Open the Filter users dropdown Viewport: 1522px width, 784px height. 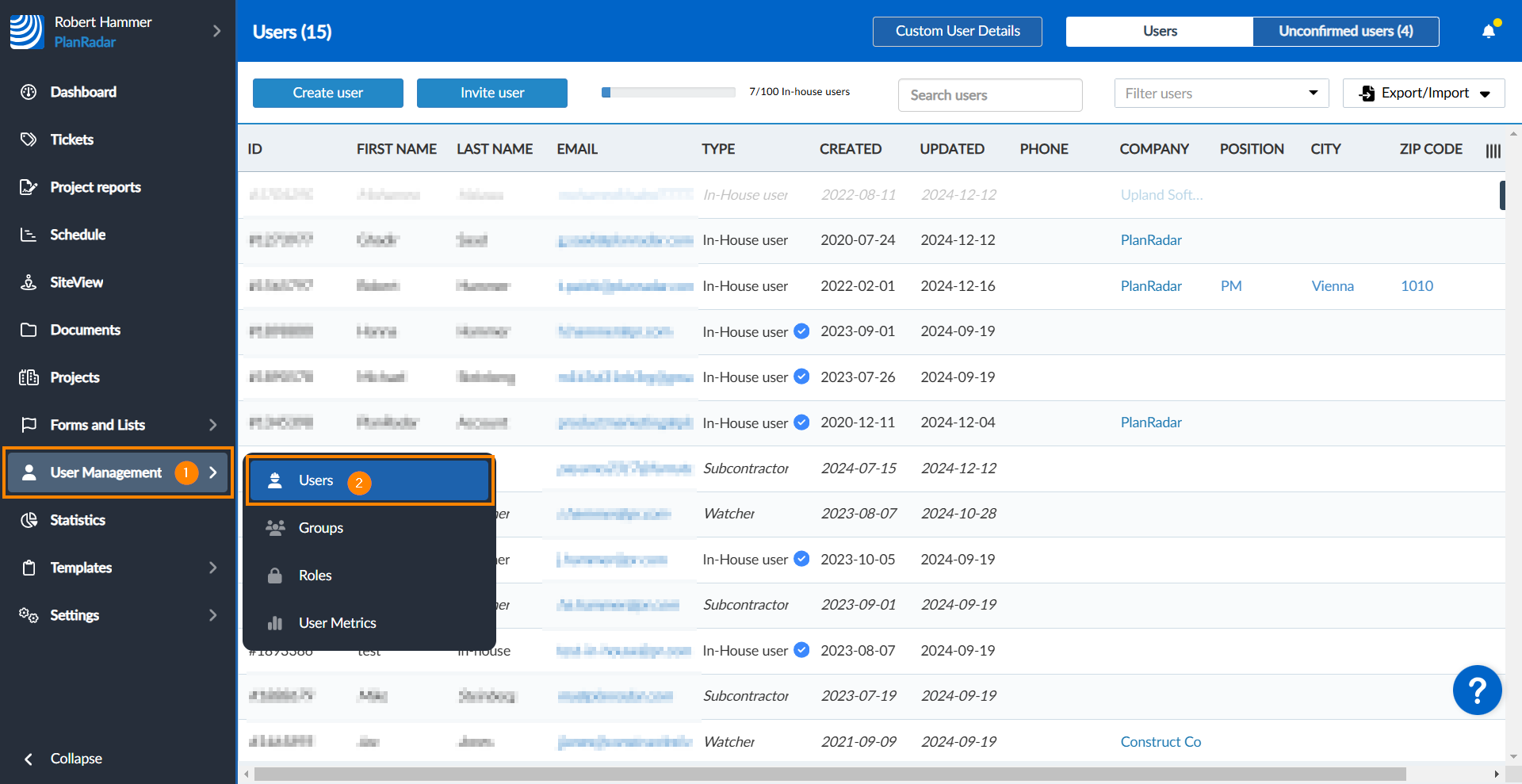(1221, 94)
